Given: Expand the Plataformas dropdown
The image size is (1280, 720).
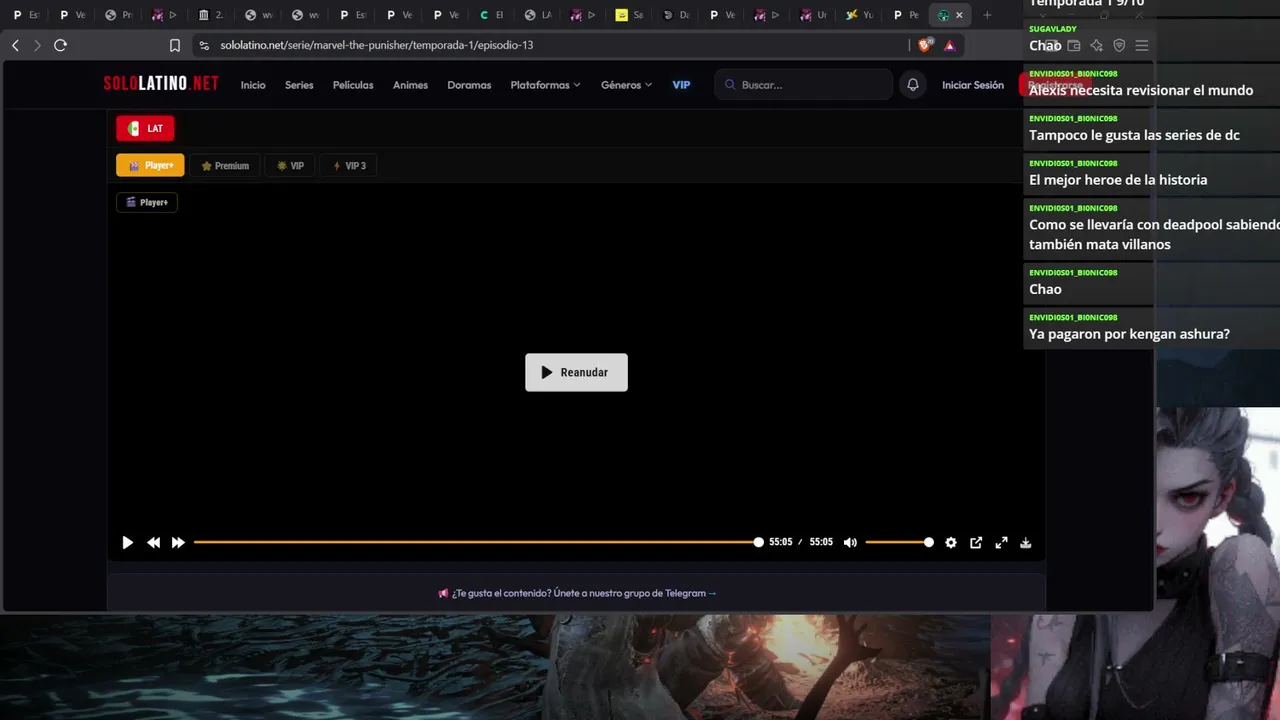Looking at the screenshot, I should (x=545, y=85).
